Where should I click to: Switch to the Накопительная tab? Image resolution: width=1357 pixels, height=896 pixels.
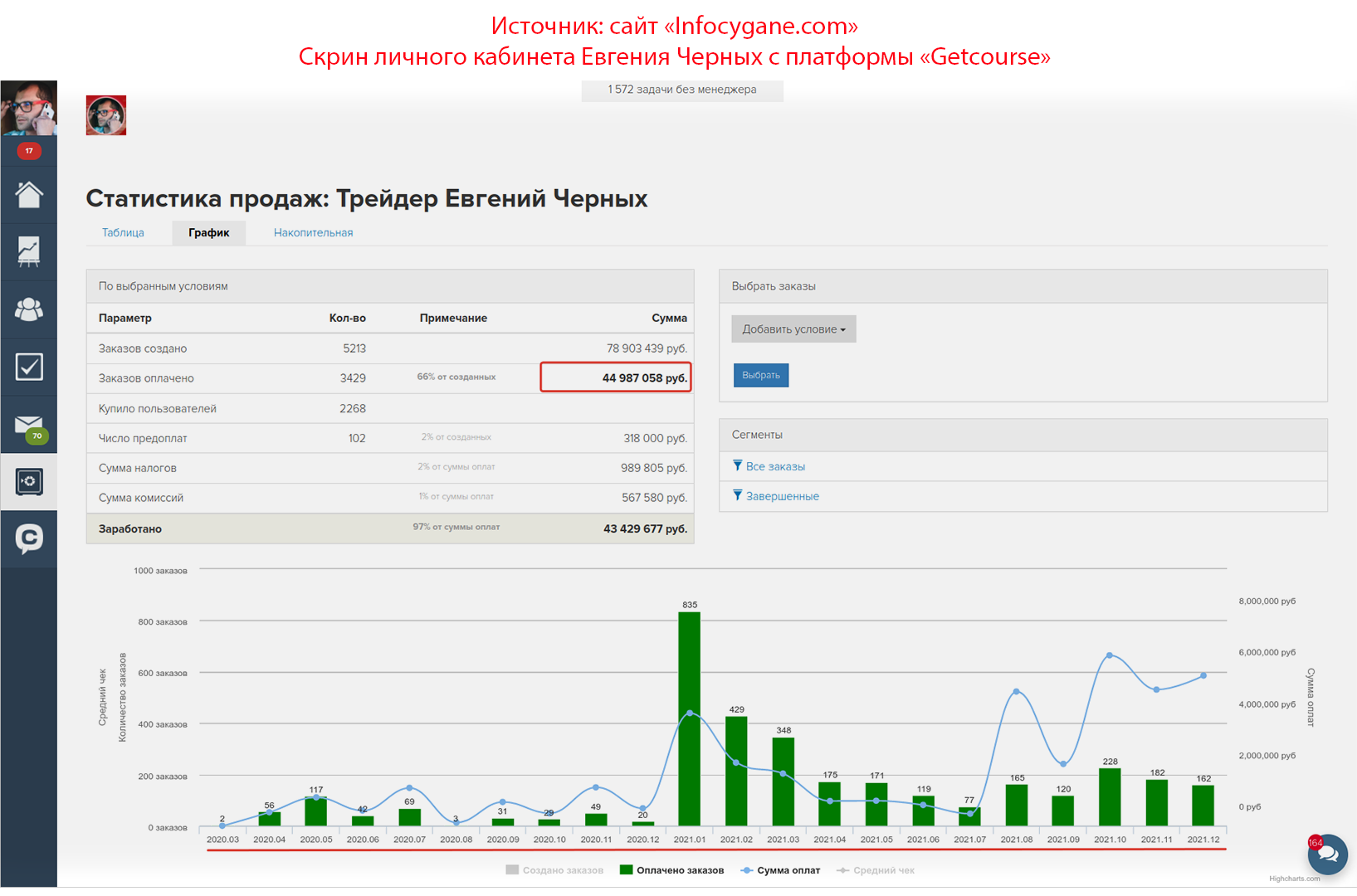click(x=313, y=232)
